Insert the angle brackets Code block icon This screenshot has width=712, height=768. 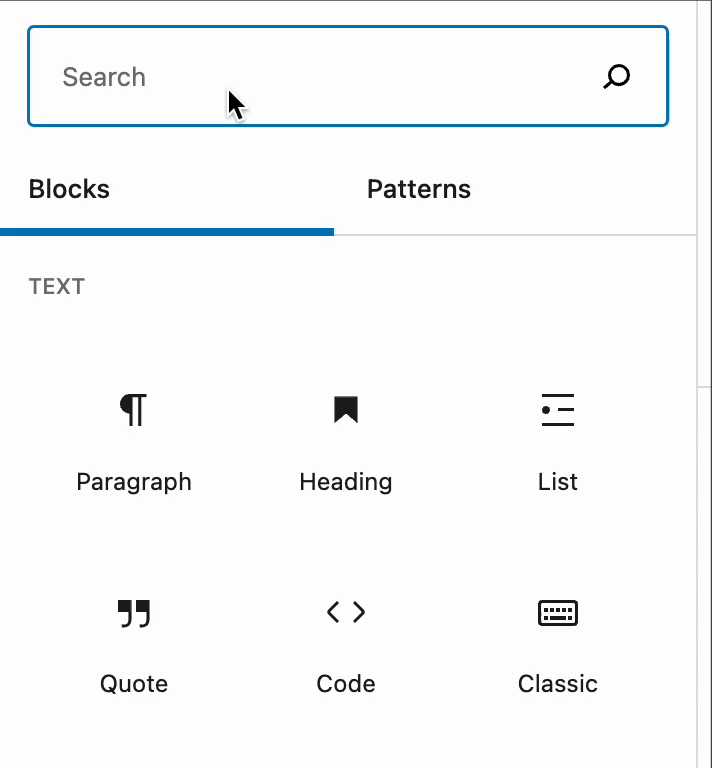point(346,612)
